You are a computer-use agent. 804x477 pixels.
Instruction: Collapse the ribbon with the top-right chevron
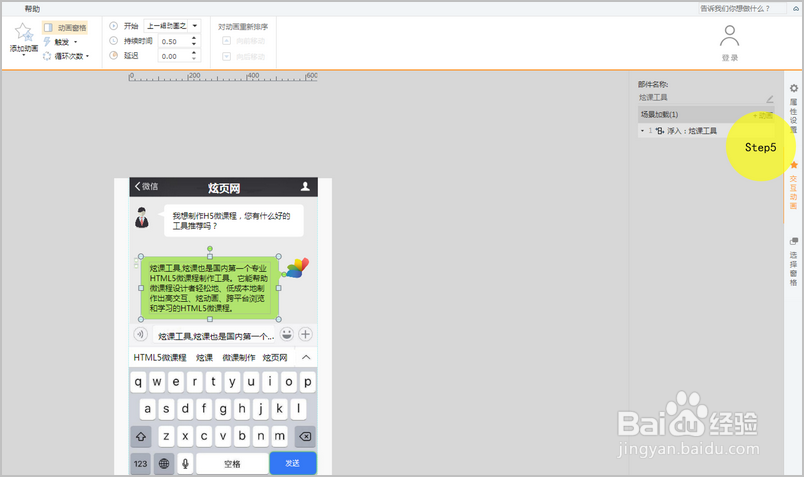[x=796, y=9]
